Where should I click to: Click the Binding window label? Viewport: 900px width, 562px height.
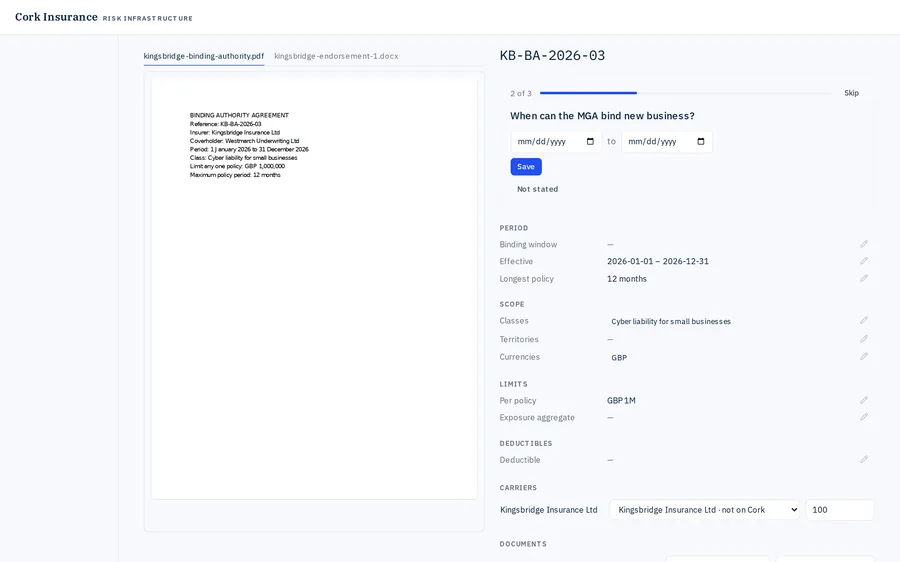click(528, 245)
